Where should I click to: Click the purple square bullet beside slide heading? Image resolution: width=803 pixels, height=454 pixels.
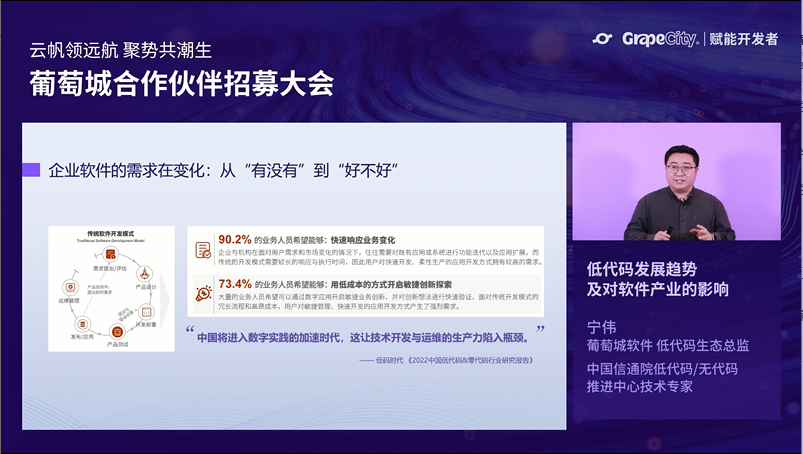coord(31,170)
